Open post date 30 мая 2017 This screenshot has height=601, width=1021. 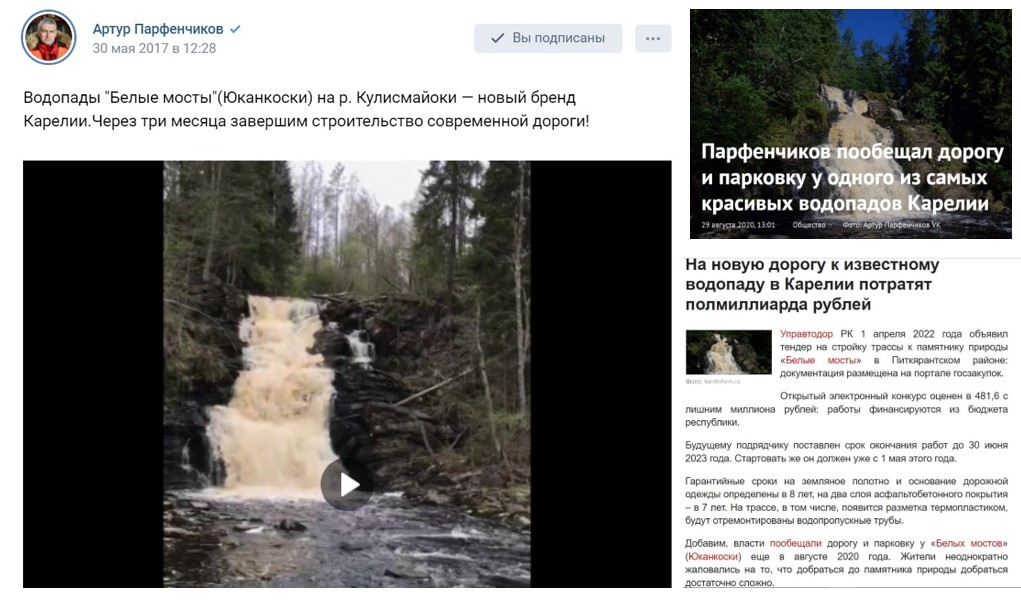tap(154, 48)
